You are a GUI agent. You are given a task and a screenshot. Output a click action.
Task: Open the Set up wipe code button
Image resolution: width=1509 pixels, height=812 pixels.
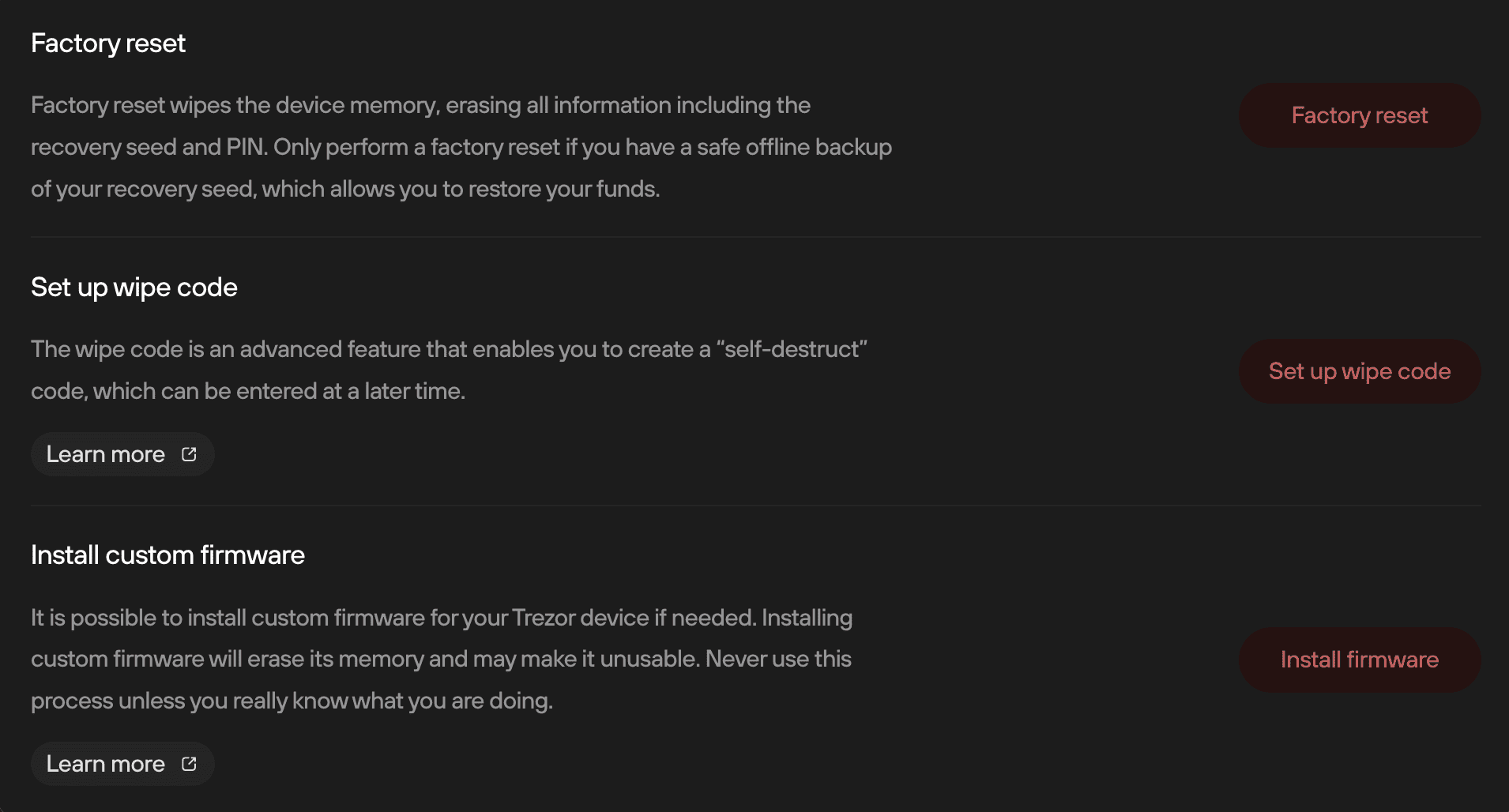pyautogui.click(x=1360, y=371)
